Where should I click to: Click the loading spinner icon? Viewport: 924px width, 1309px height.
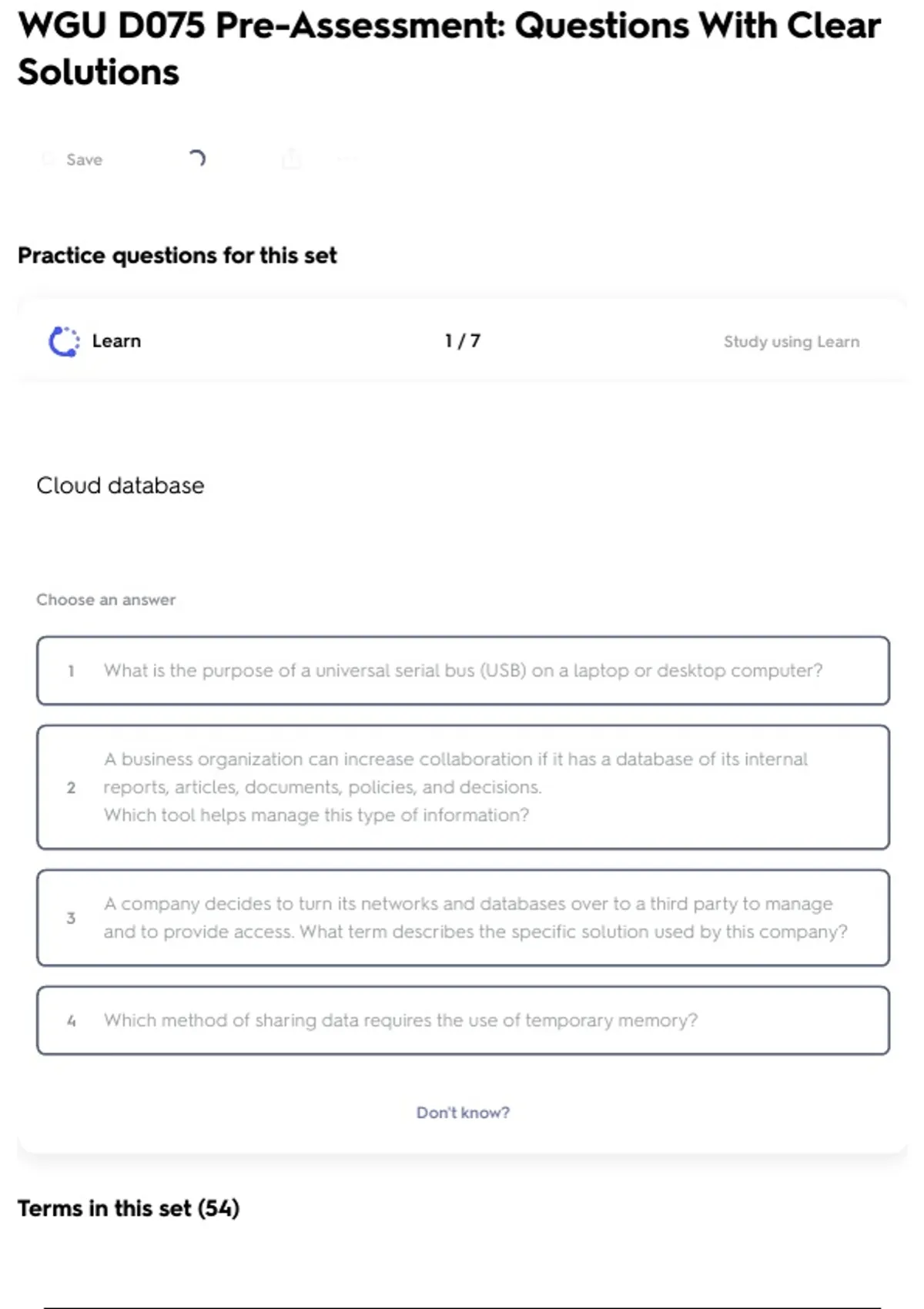click(x=197, y=159)
